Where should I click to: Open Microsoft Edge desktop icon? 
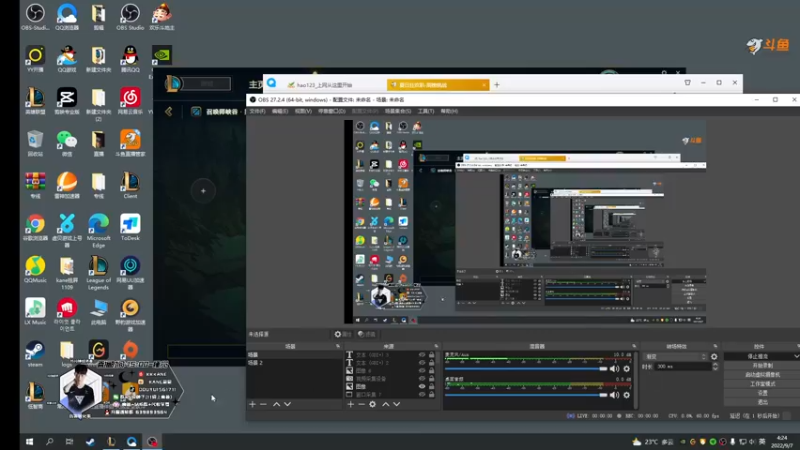98,231
